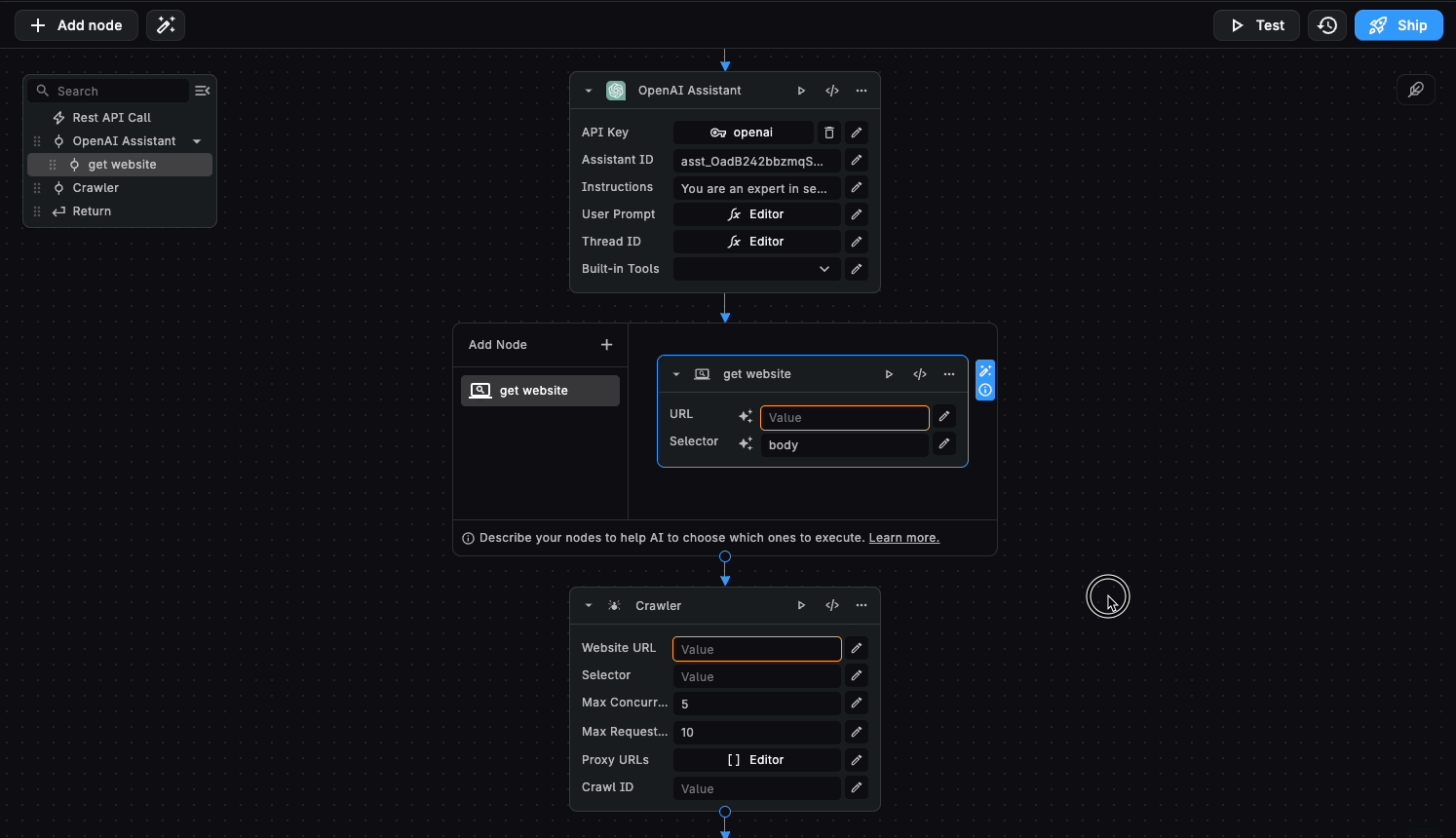
Task: View code of the Crawler node
Action: 832,605
